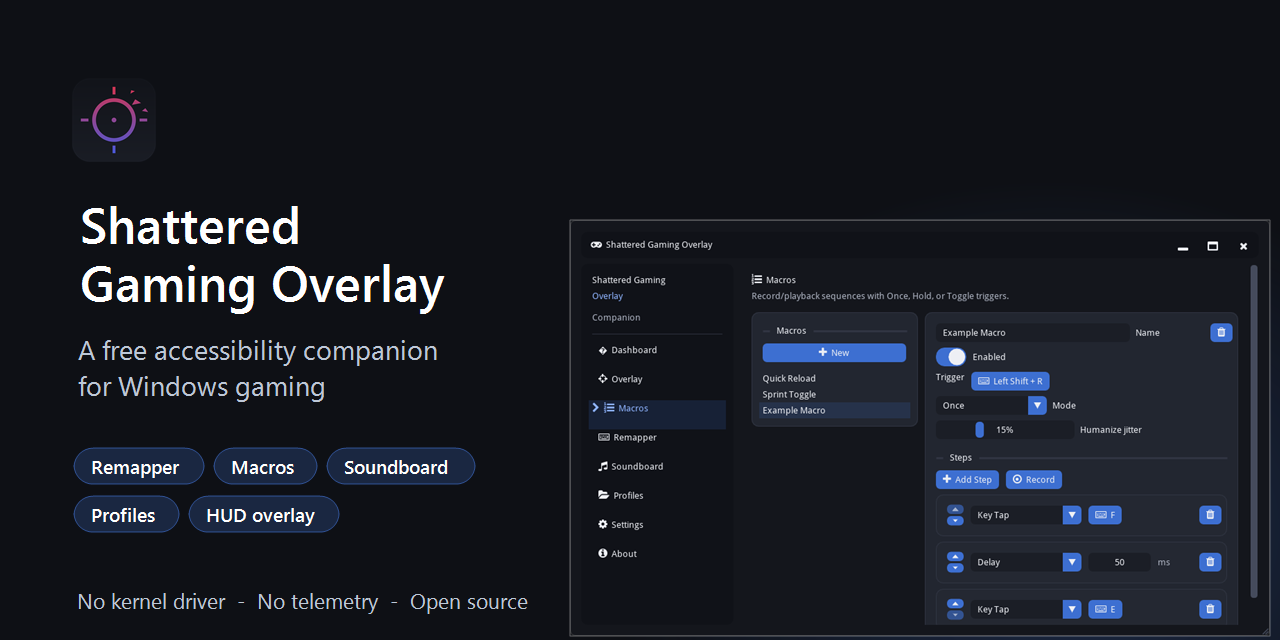
Task: Create a macro with the New button
Action: point(834,353)
